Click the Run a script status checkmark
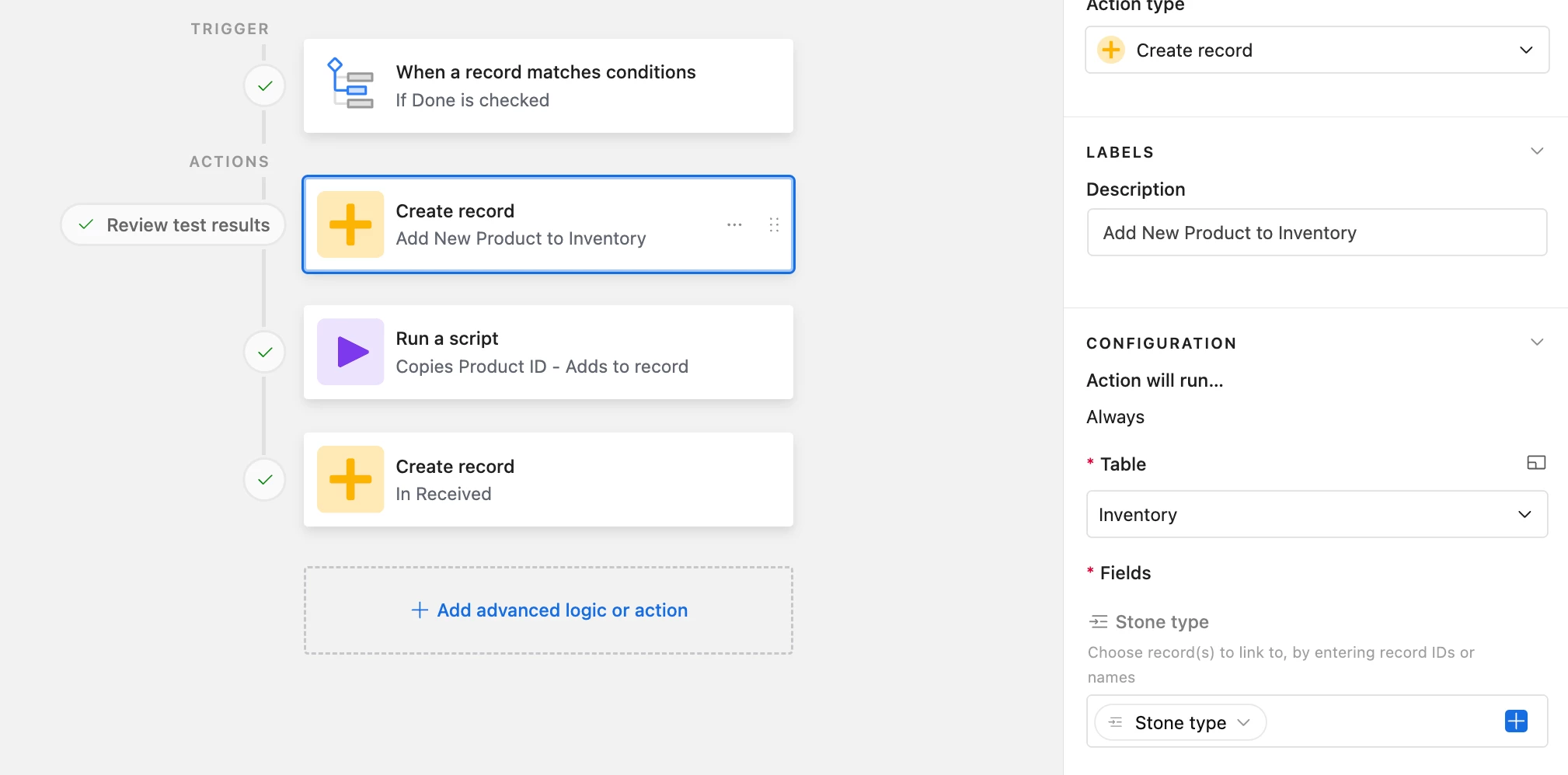This screenshot has height=775, width=1568. click(265, 352)
